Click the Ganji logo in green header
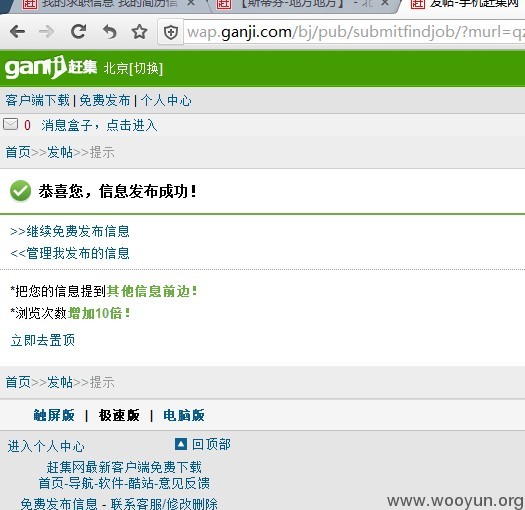 [51, 68]
